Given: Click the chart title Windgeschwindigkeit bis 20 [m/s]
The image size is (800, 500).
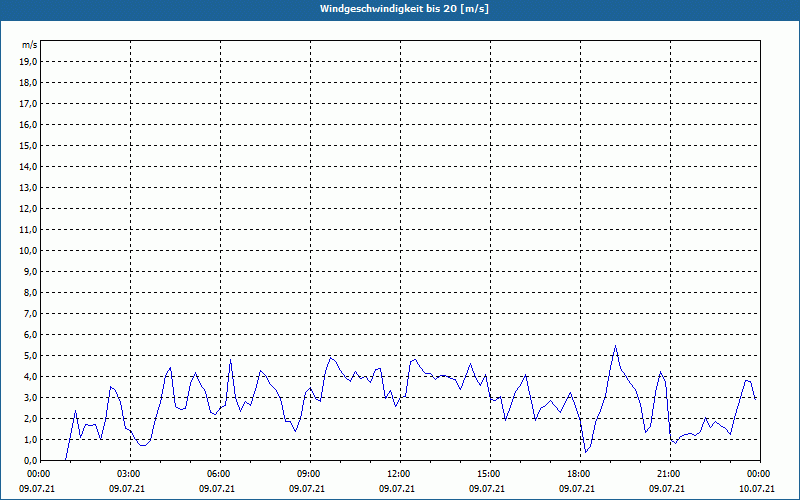Looking at the screenshot, I should coord(404,9).
